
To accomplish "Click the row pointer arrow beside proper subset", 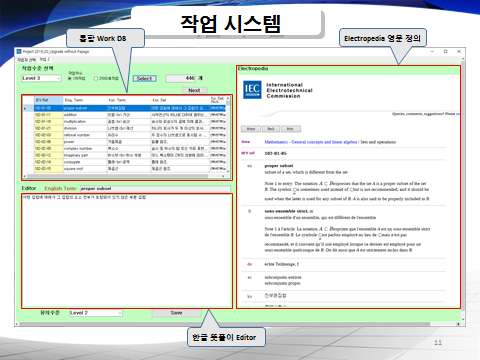I will coord(25,109).
